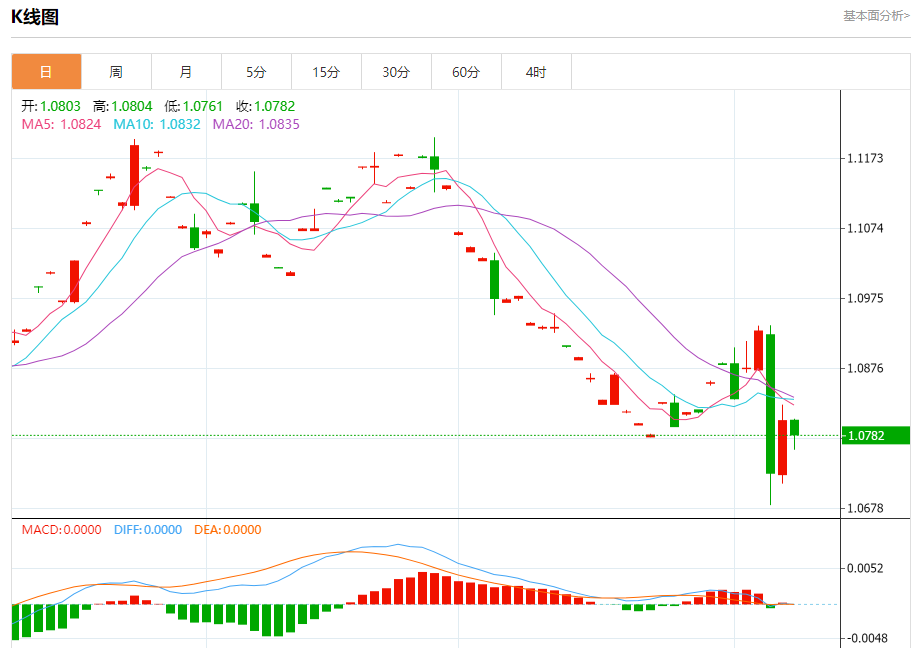The height and width of the screenshot is (648, 916).
Task: Click the MA20: 1.0835 label
Action: [x=256, y=124]
